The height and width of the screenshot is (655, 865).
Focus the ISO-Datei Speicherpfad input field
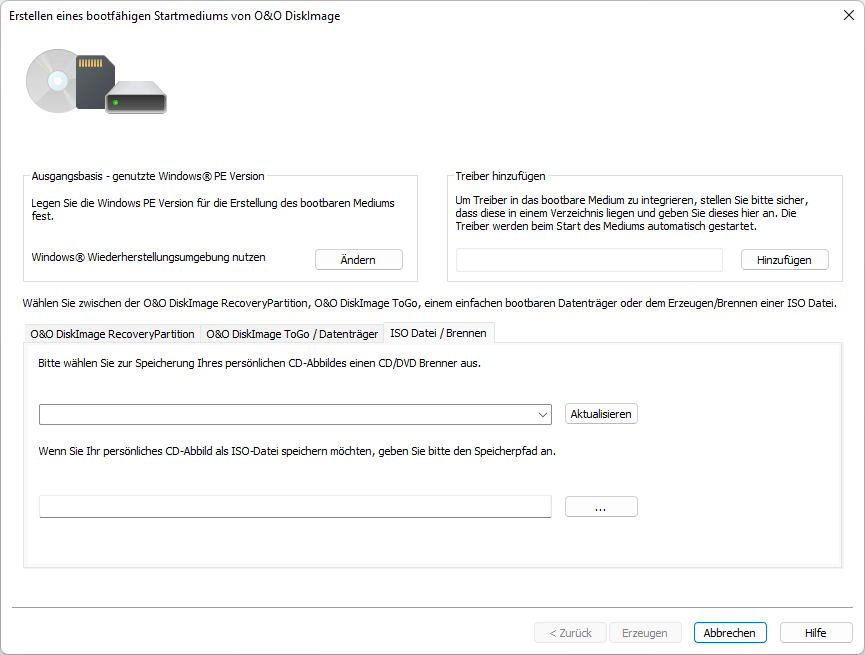295,507
